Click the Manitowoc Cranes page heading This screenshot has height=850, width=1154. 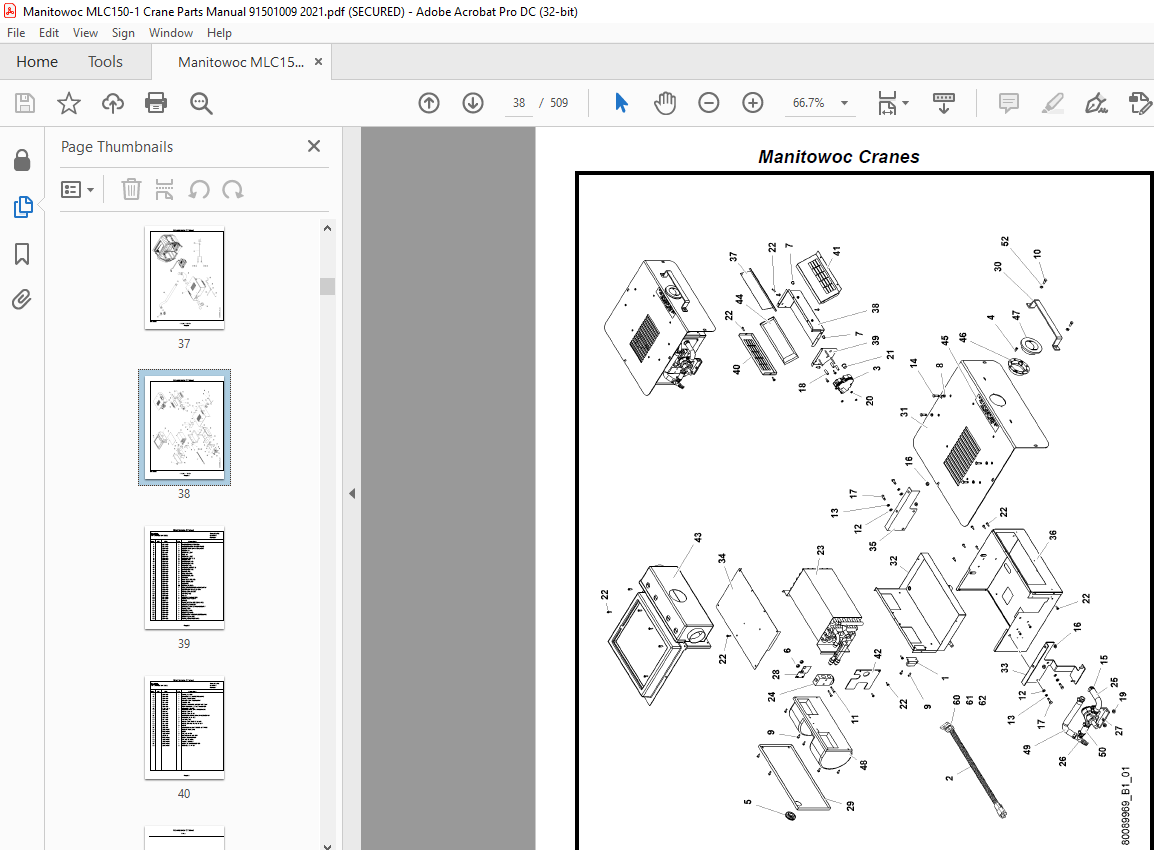pyautogui.click(x=838, y=157)
